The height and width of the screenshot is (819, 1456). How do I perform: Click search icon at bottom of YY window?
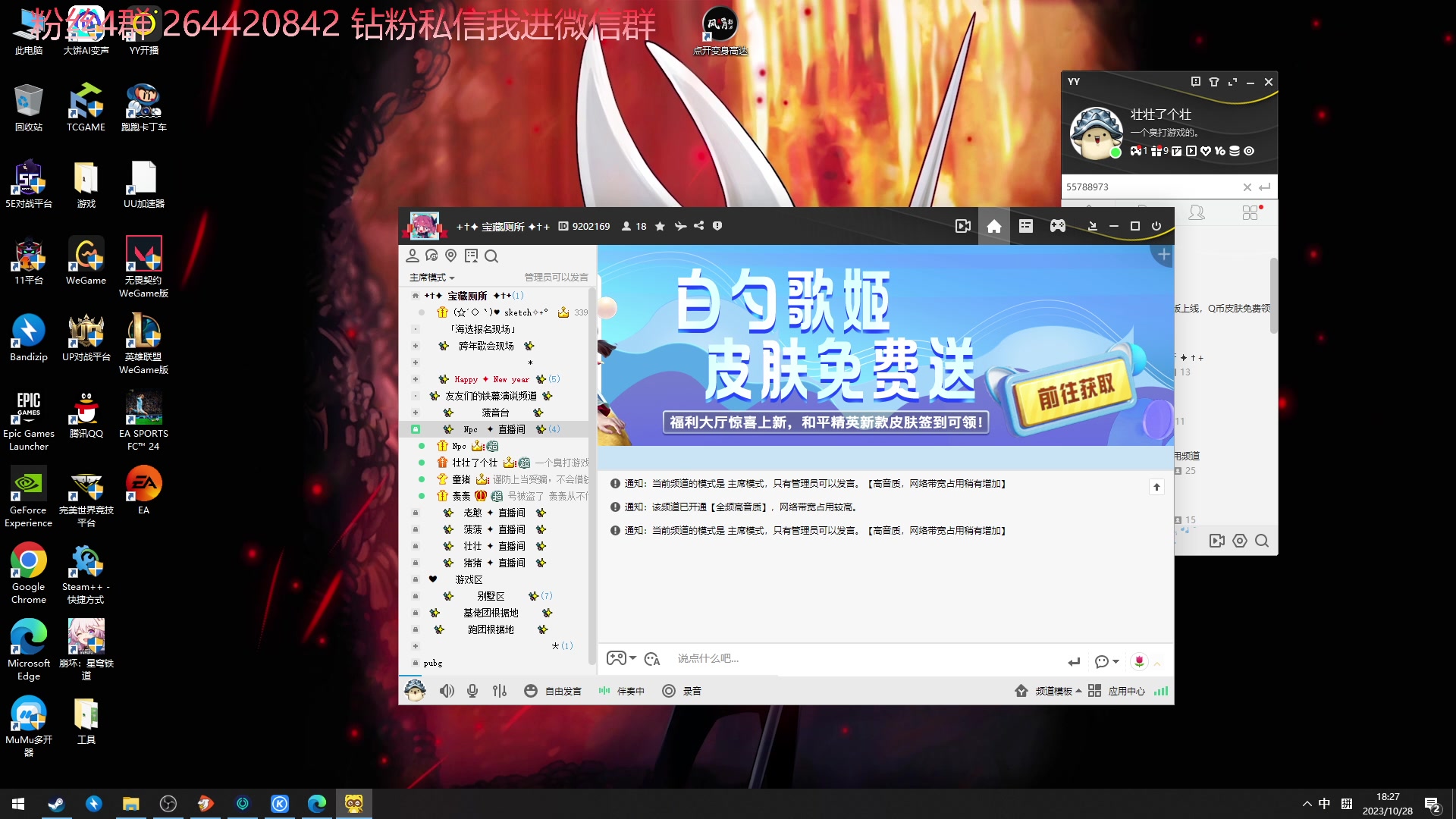(1262, 541)
